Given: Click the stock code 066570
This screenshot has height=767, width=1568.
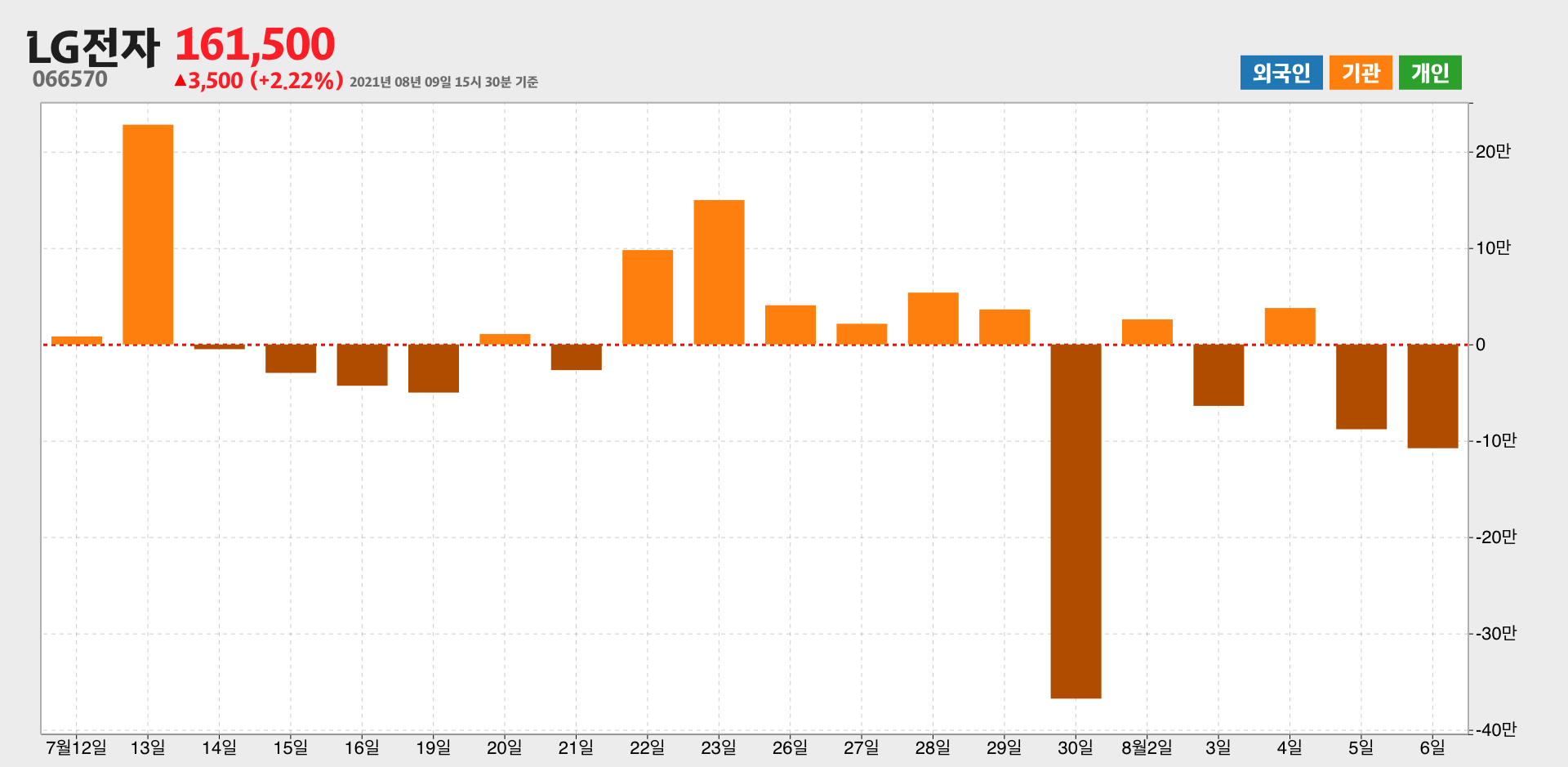Looking at the screenshot, I should pos(70,79).
